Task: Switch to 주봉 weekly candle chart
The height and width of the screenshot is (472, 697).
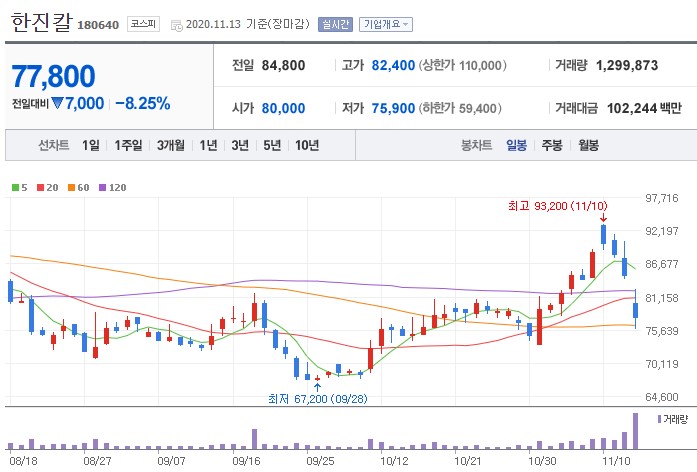Action: pyautogui.click(x=552, y=145)
